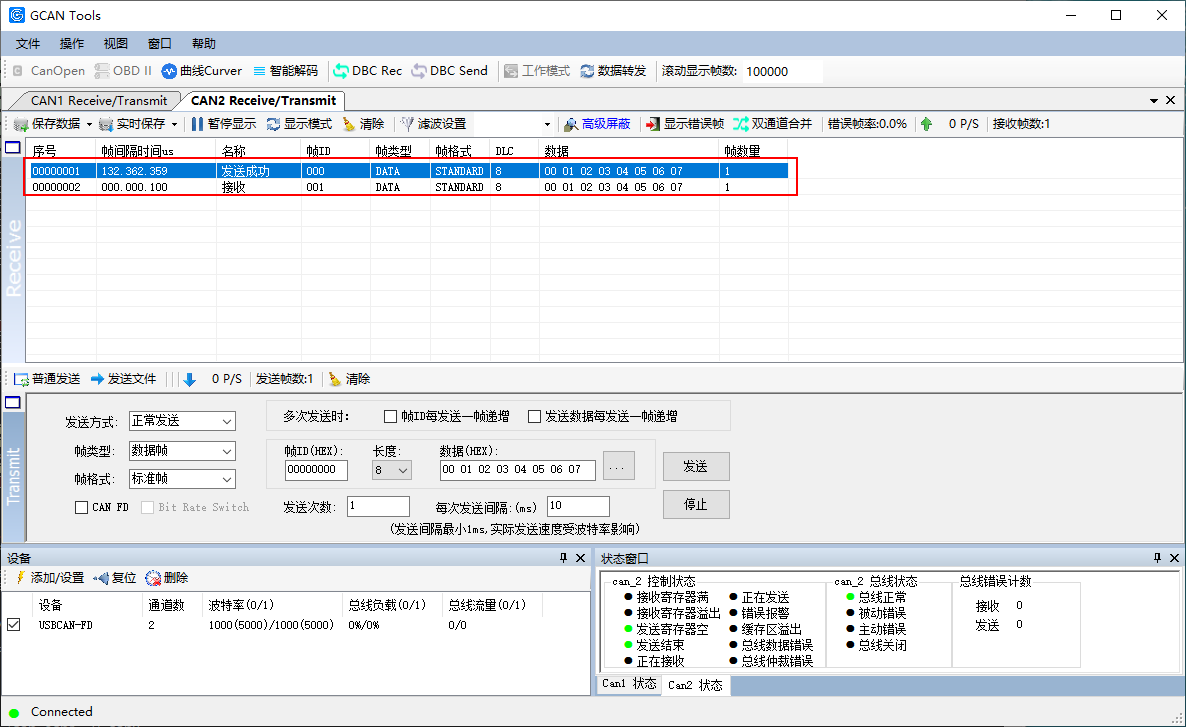Open 操作 menu
Viewport: 1186px width, 727px height.
[x=72, y=44]
